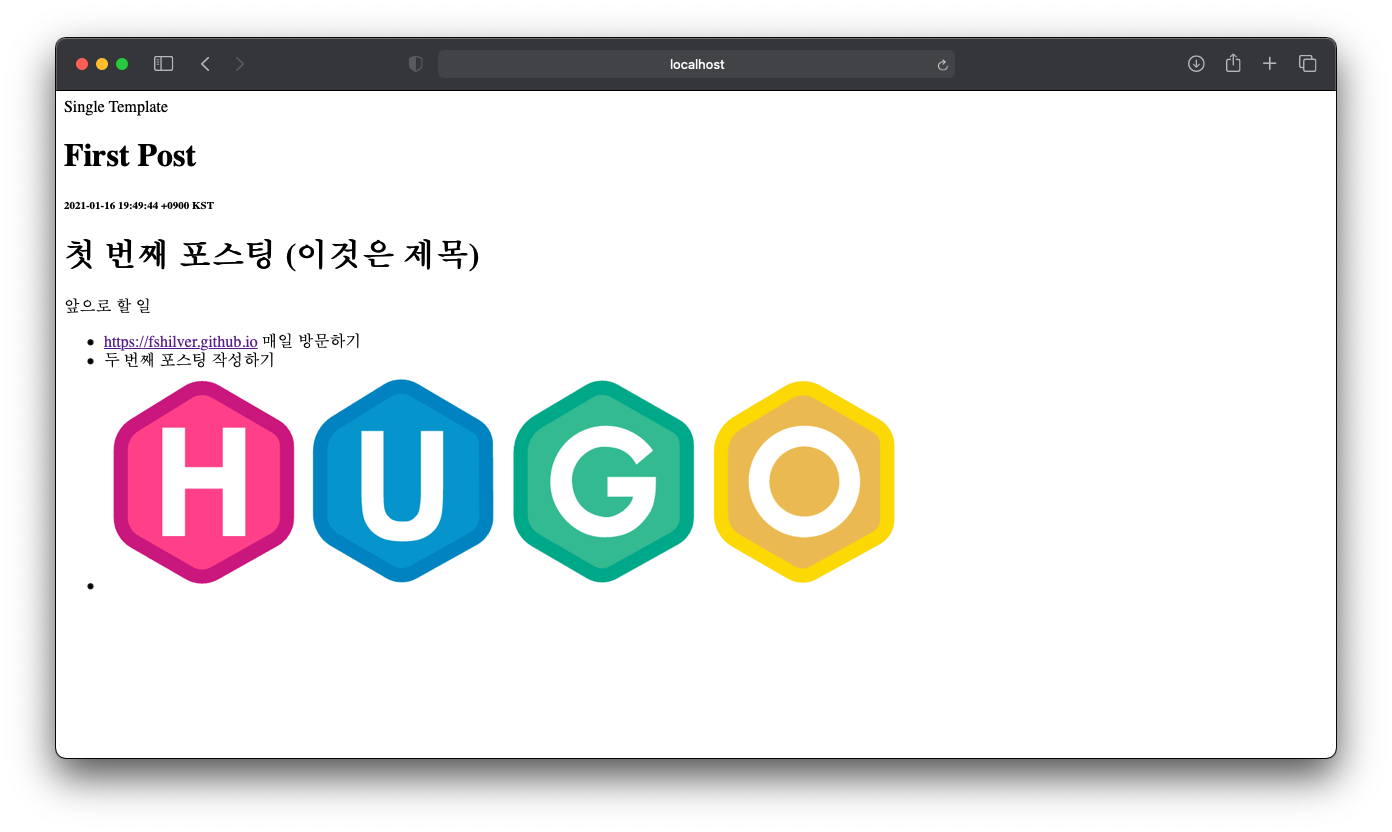
Task: Go forward to the next page
Action: 239,64
